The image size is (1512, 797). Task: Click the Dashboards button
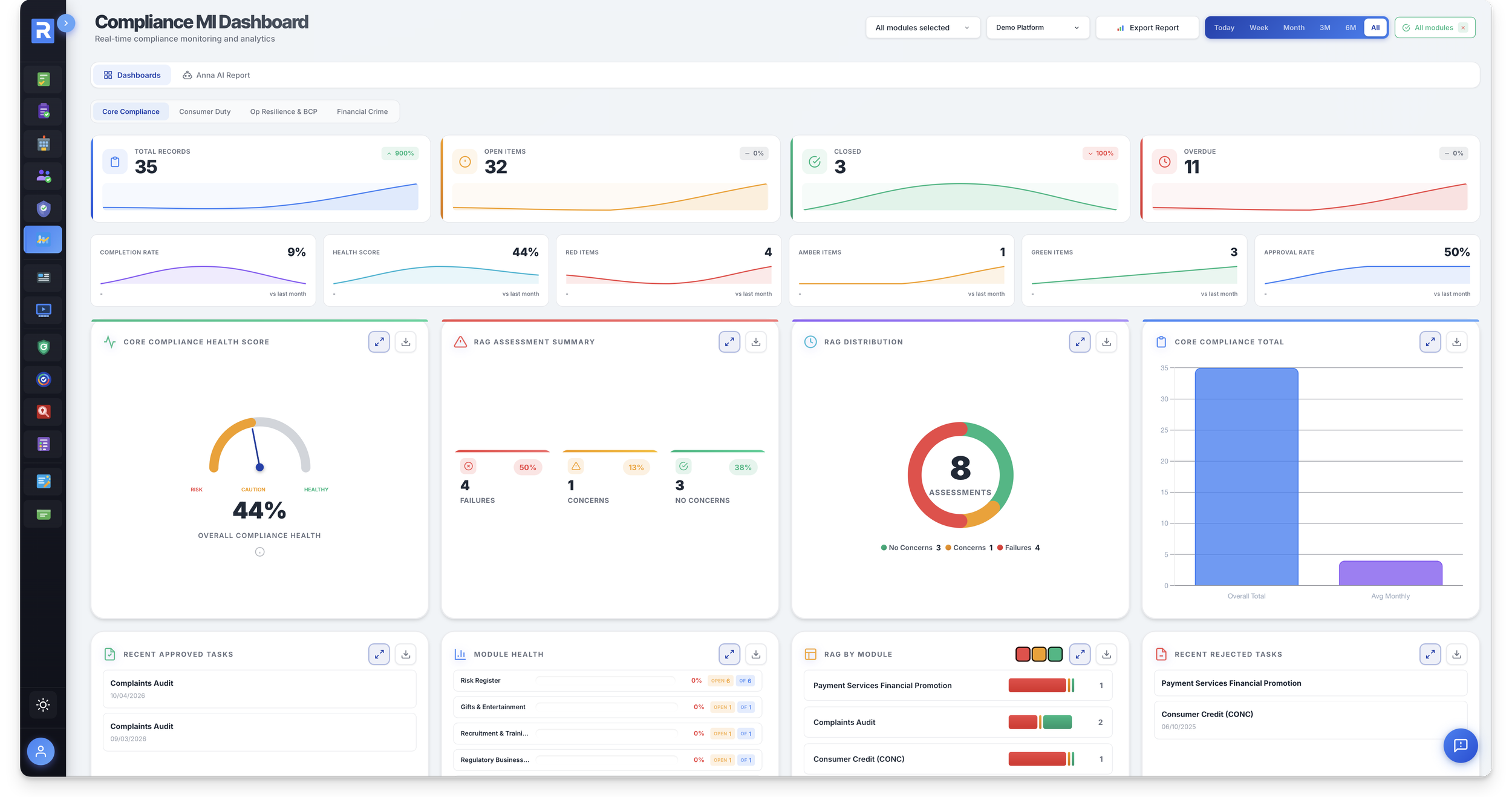point(132,75)
